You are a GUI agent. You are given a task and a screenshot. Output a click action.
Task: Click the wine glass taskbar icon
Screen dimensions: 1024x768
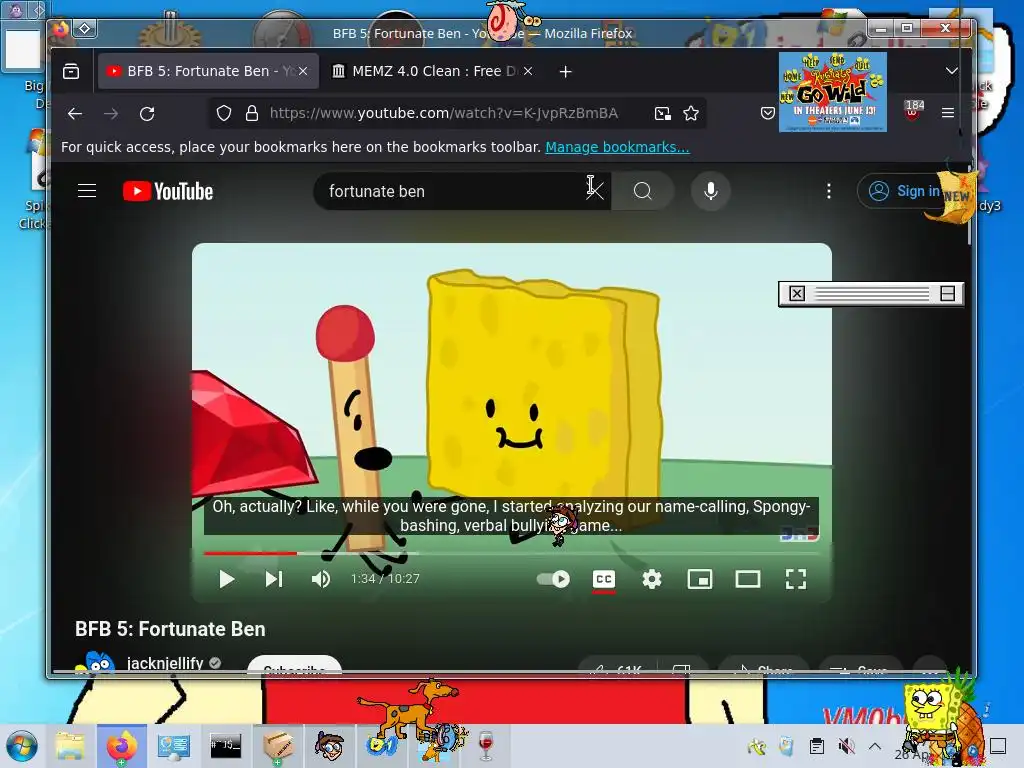[x=486, y=746]
